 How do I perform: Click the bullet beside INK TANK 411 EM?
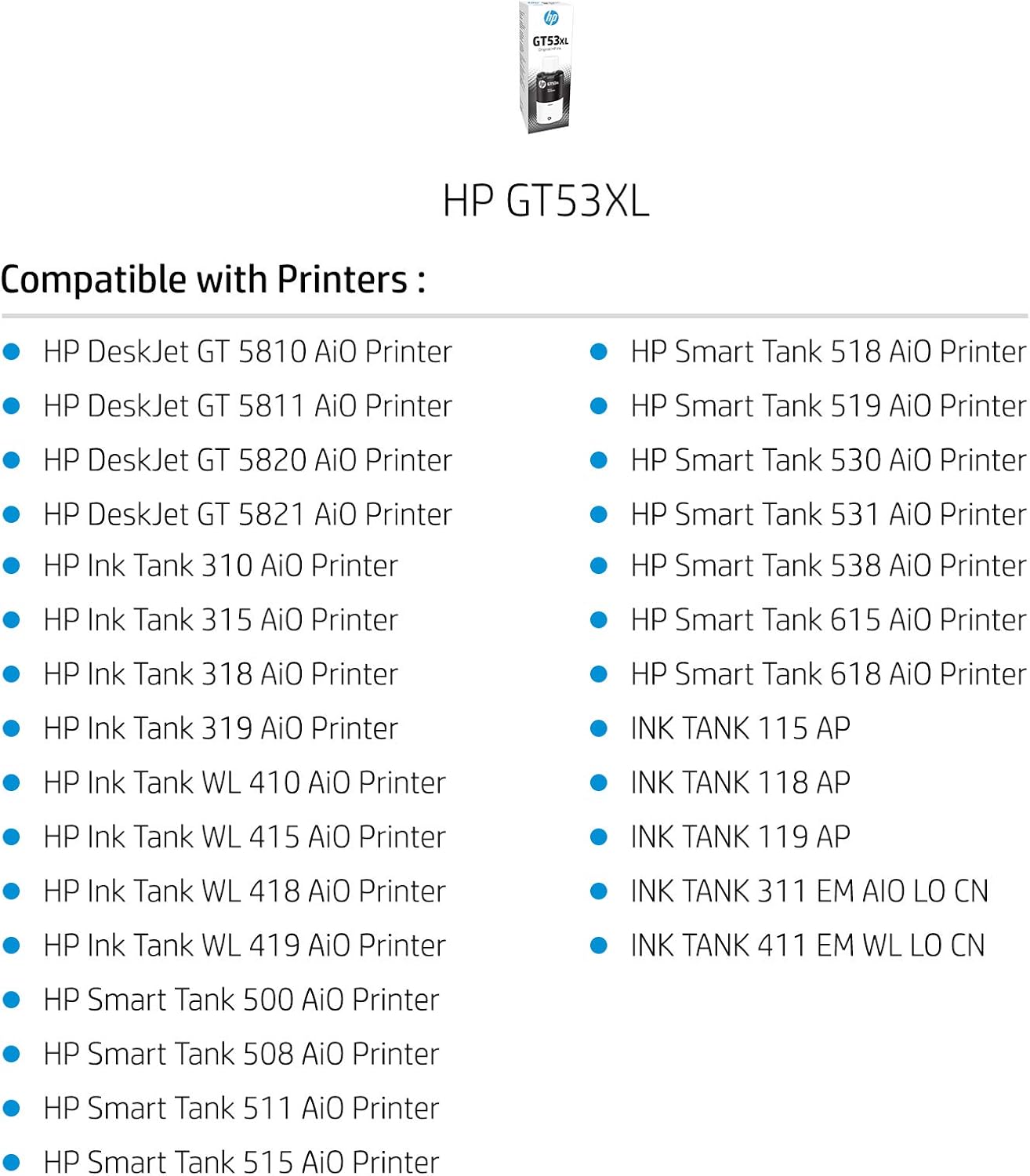click(x=599, y=946)
